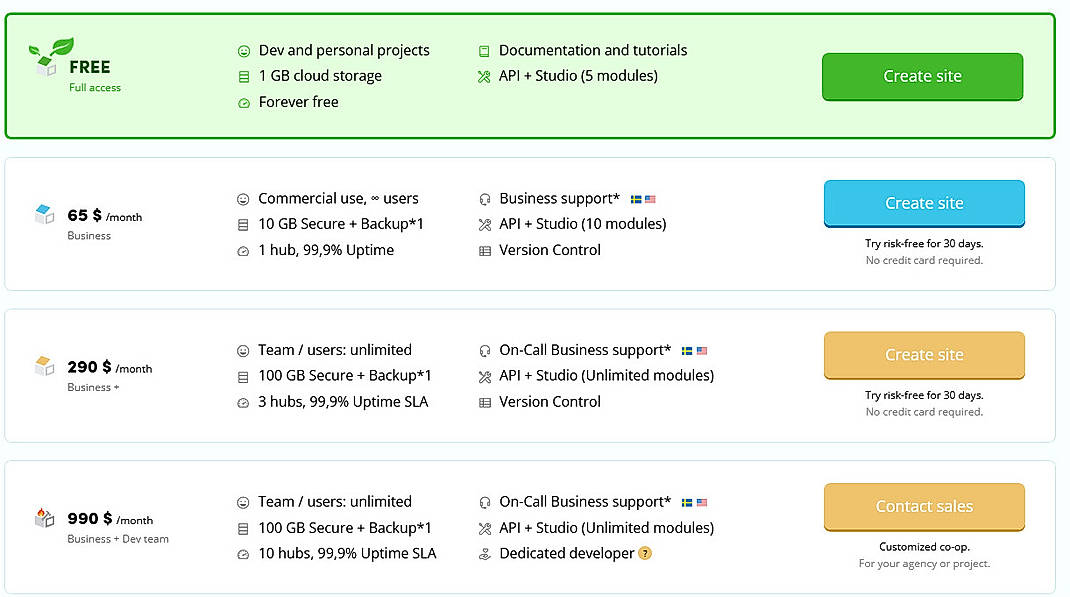
Task: Click US flag in the 65 $ Business plan
Action: [650, 199]
